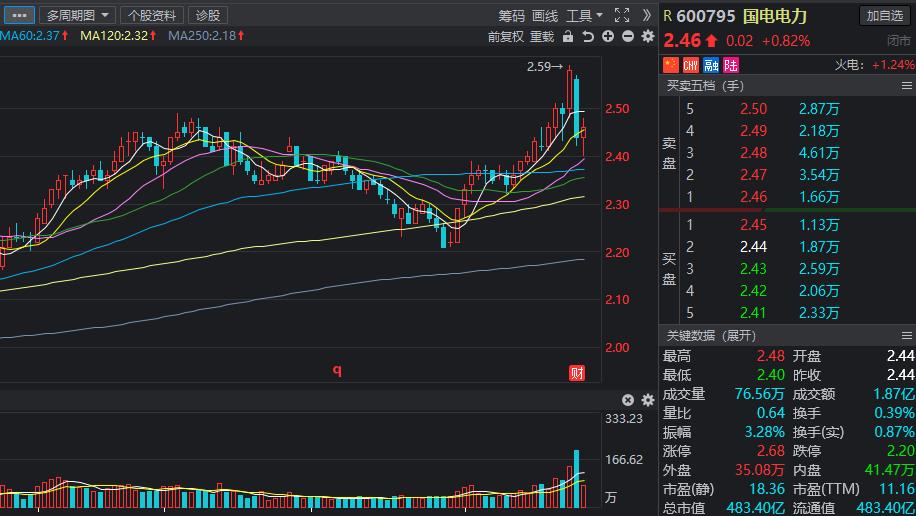
Task: Click sell level 4 price 2.49
Action: pos(753,131)
